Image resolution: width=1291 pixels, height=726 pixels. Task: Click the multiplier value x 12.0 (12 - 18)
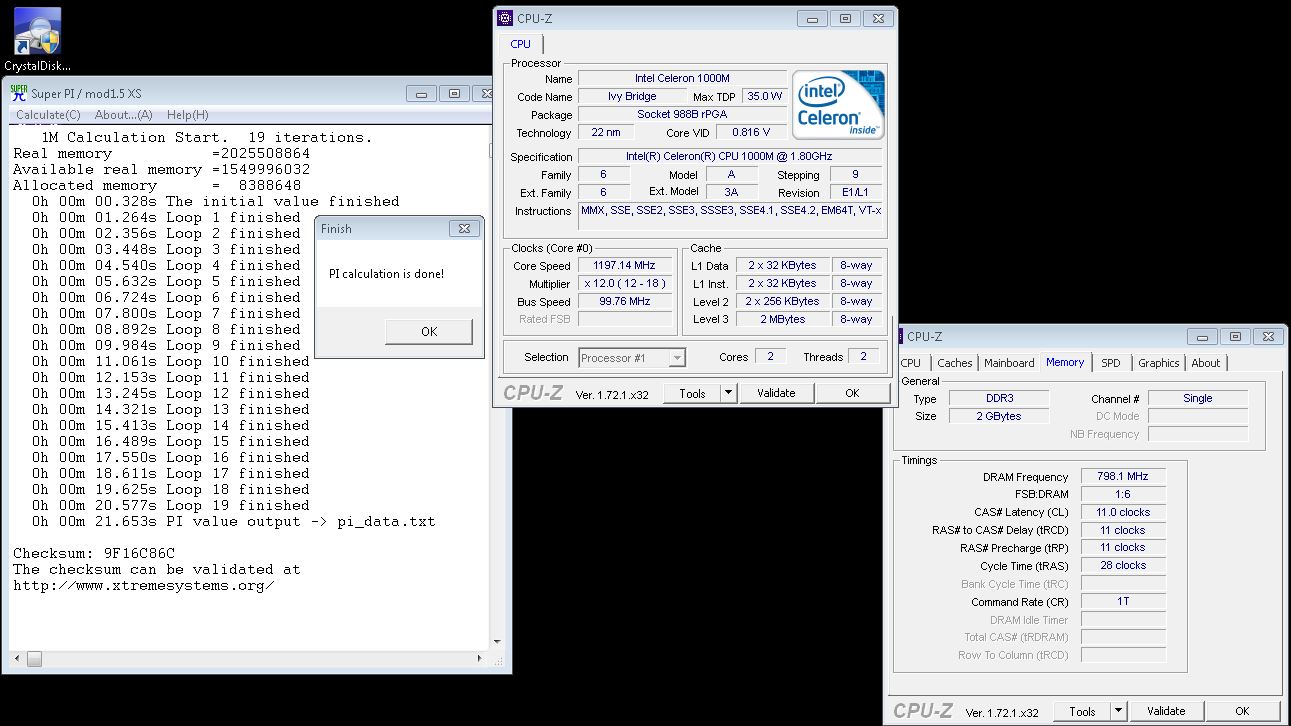(624, 283)
